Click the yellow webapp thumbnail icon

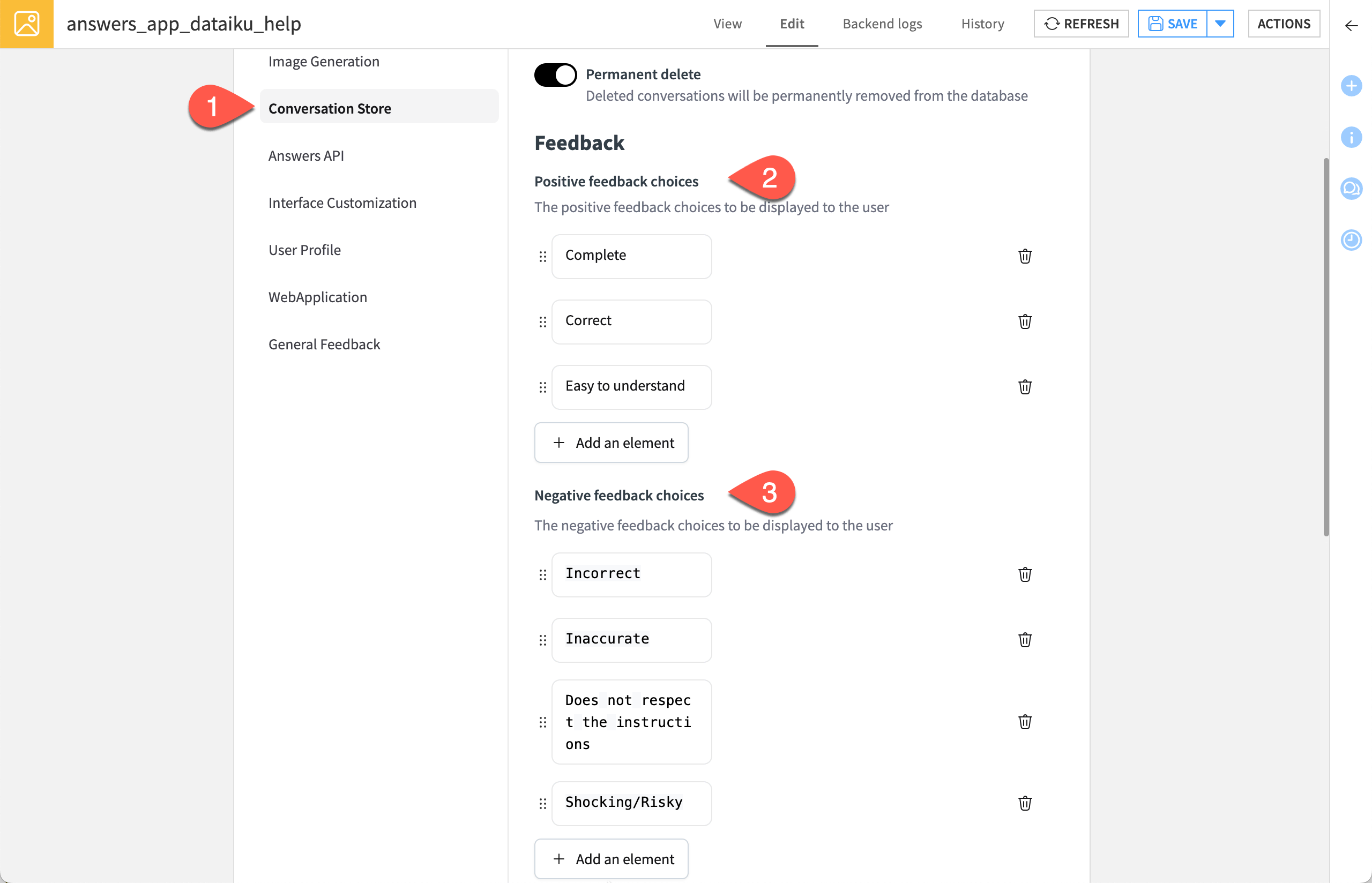point(26,24)
